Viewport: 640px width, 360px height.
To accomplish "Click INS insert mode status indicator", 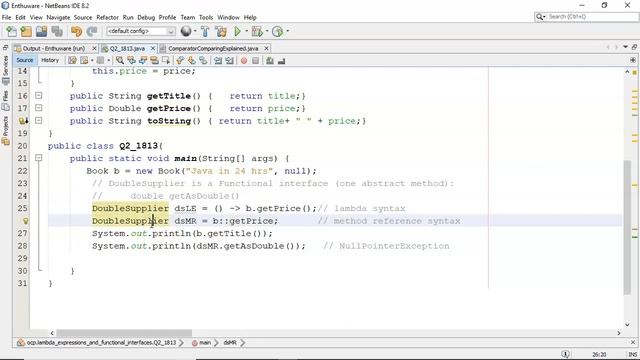I will tap(633, 354).
